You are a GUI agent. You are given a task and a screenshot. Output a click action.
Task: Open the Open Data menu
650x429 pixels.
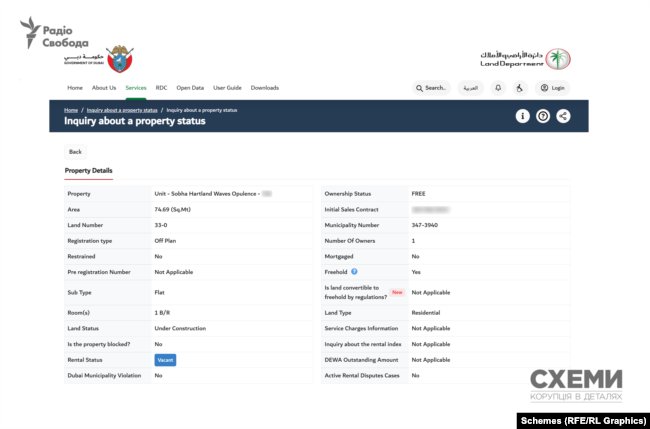coord(190,88)
